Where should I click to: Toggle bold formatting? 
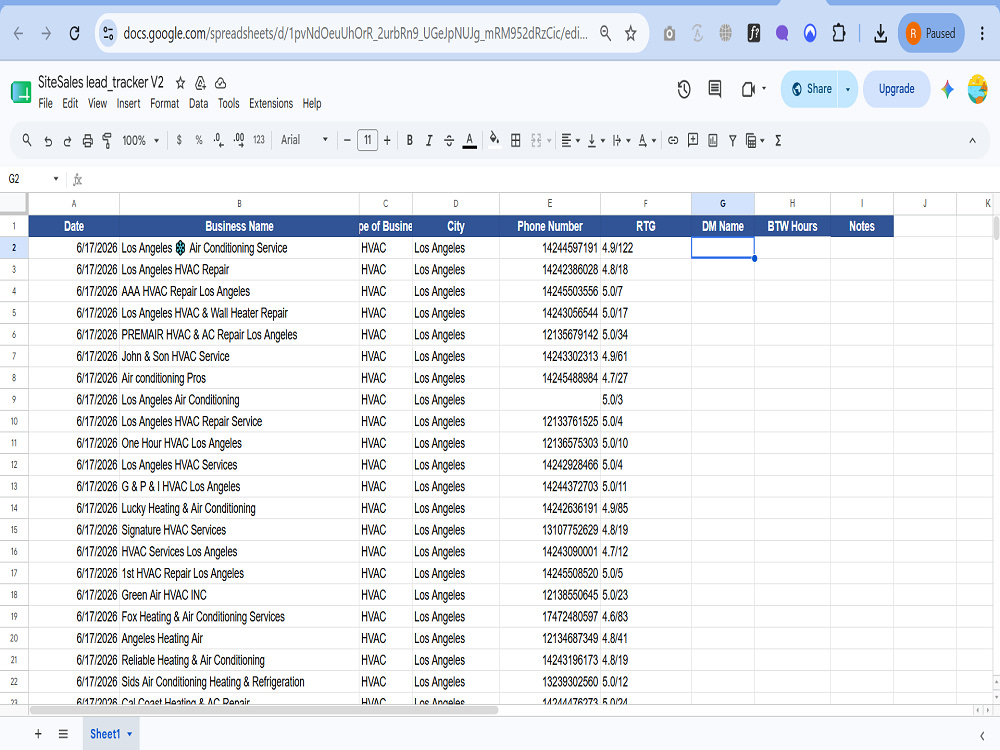(409, 140)
